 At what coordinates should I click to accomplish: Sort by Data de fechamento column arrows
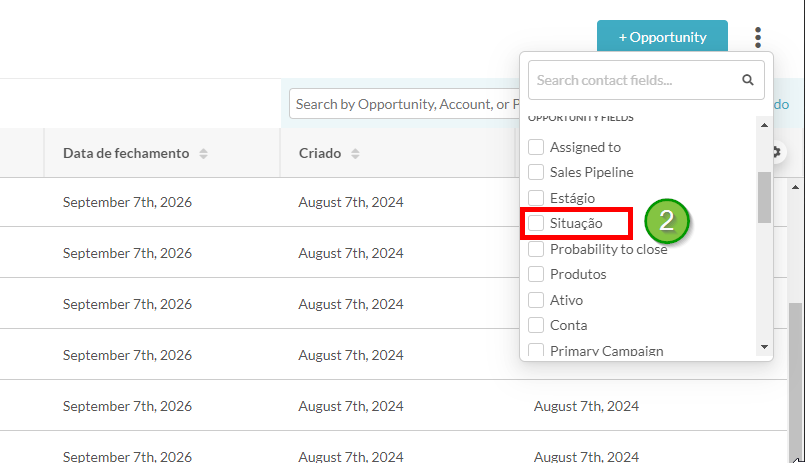point(203,153)
